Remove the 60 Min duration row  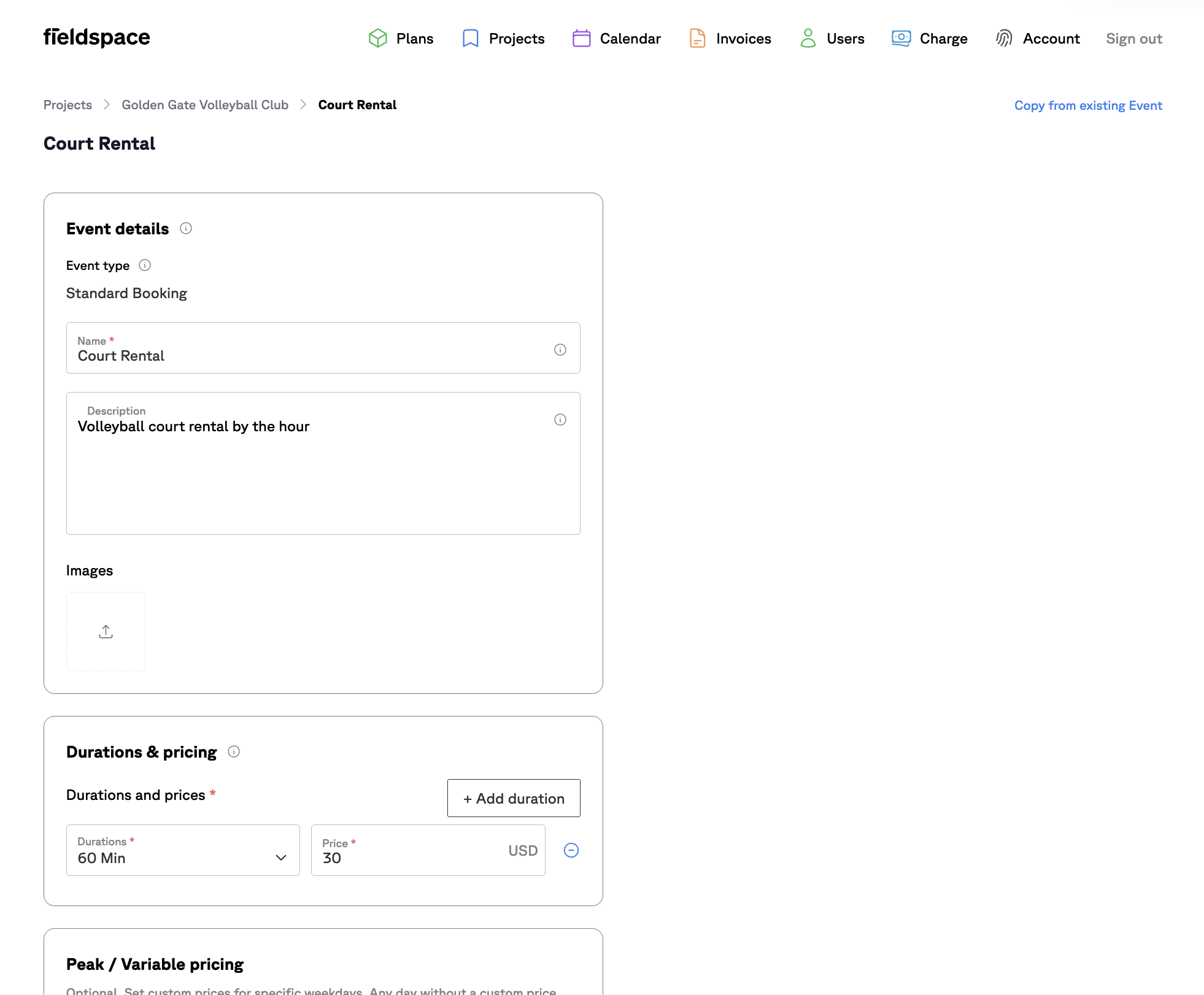point(571,850)
